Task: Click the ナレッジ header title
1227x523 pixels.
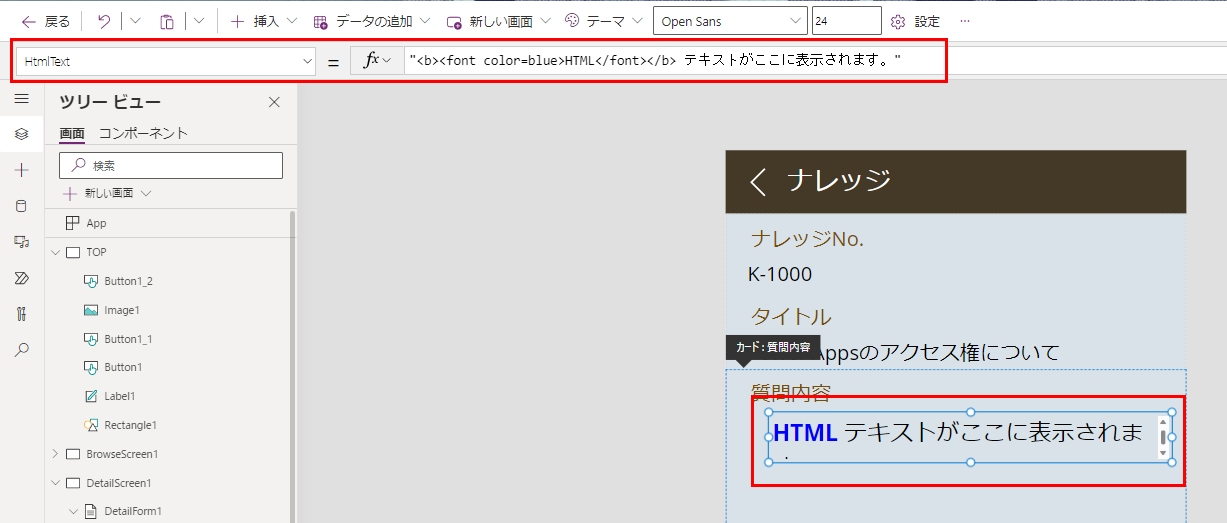Action: click(838, 180)
